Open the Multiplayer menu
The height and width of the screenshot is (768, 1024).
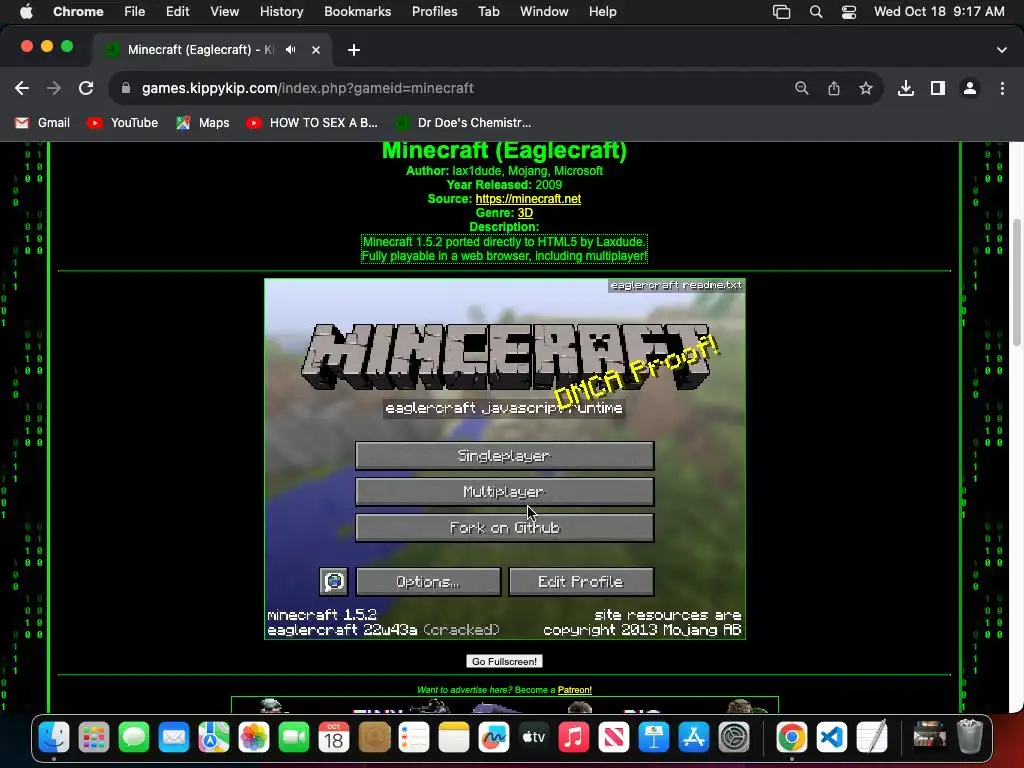(x=504, y=491)
